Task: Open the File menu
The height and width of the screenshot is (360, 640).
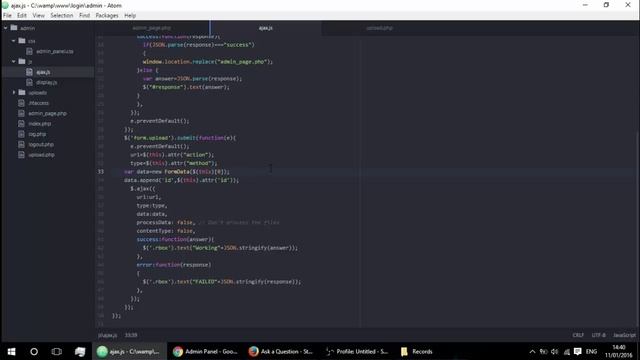Action: pos(7,16)
